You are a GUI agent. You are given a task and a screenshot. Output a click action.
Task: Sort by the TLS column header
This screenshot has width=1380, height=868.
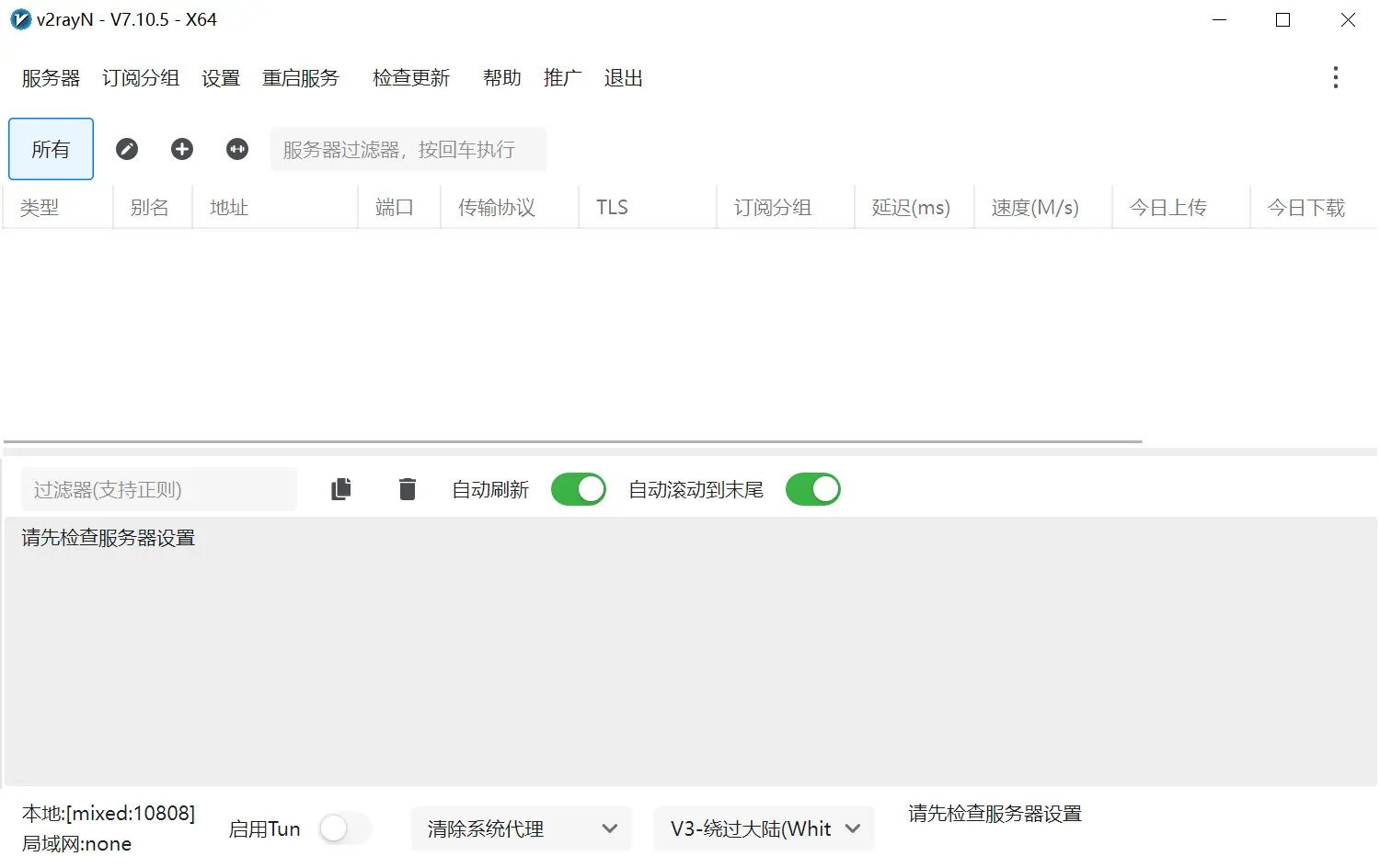pyautogui.click(x=648, y=208)
